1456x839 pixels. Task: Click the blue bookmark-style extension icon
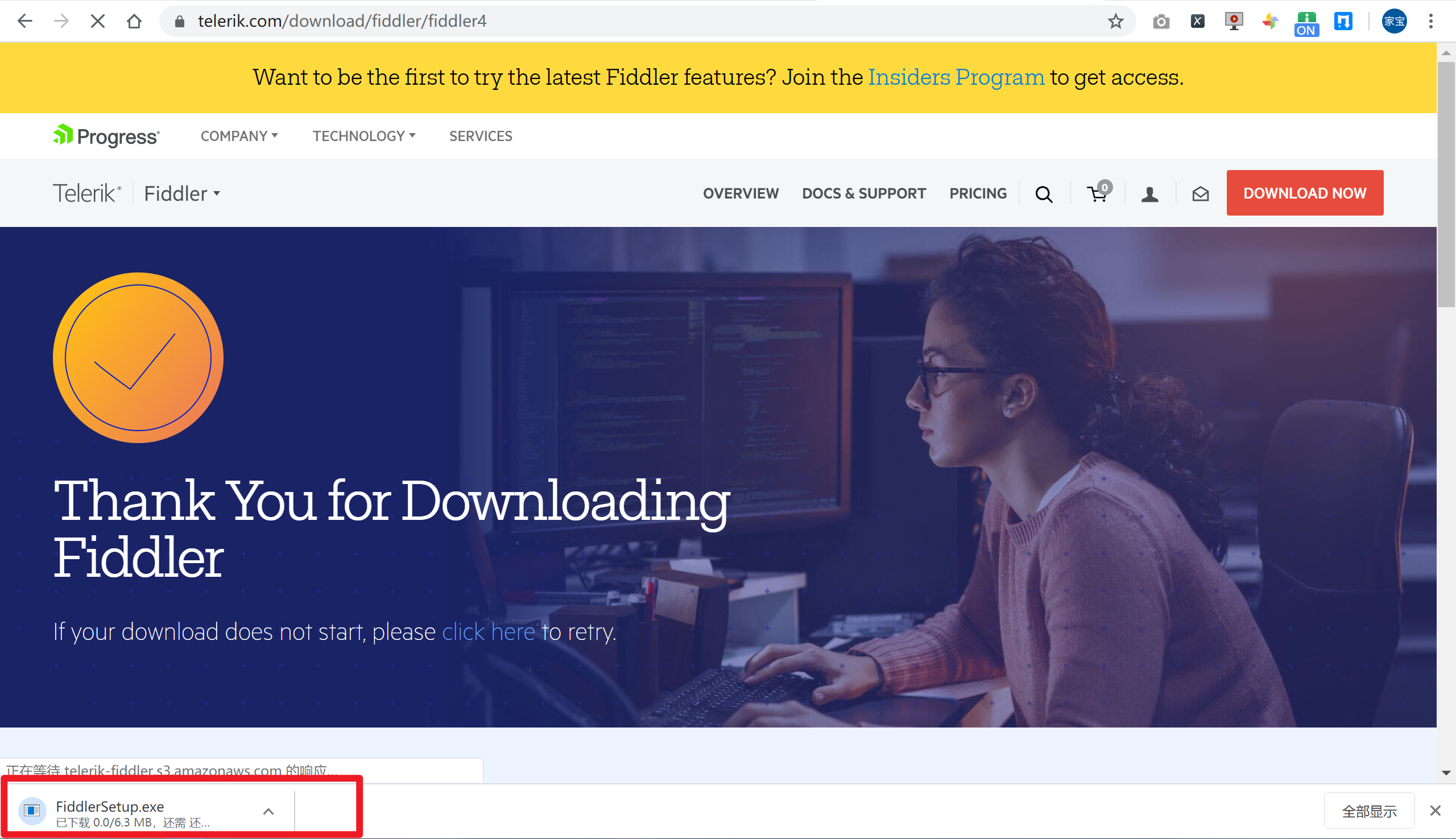tap(1343, 21)
